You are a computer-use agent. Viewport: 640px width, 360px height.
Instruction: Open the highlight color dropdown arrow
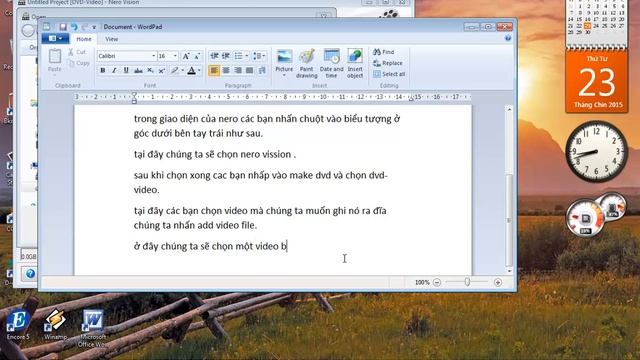[182, 71]
